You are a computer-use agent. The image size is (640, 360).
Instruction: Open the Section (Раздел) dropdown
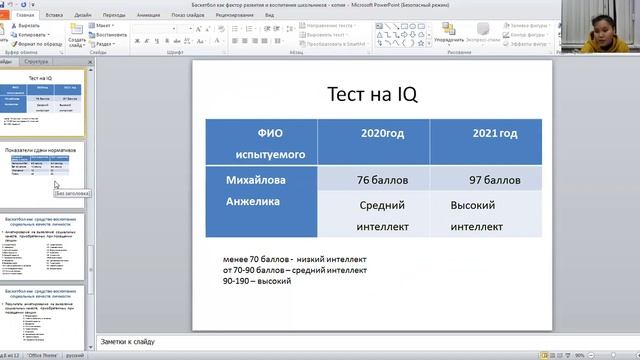(102, 44)
